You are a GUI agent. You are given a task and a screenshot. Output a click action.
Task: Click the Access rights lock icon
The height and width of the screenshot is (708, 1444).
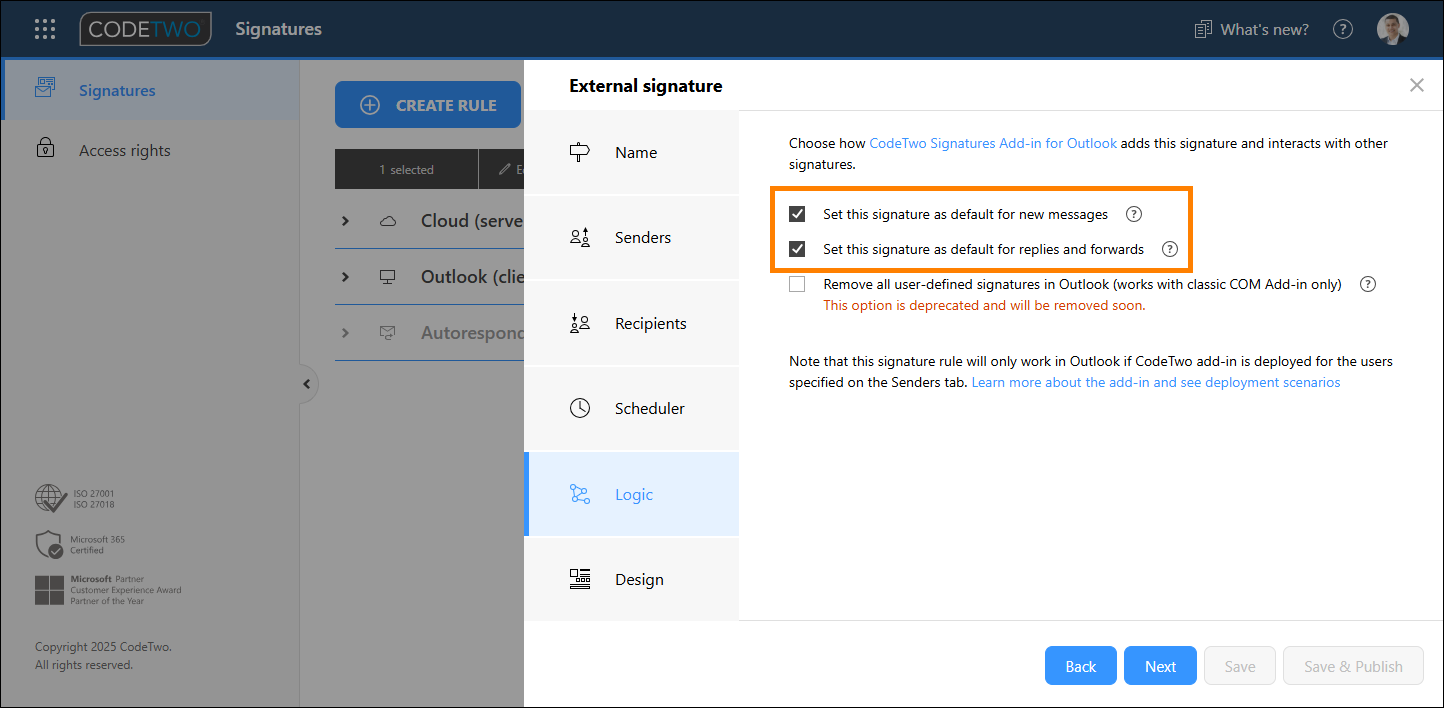point(45,149)
